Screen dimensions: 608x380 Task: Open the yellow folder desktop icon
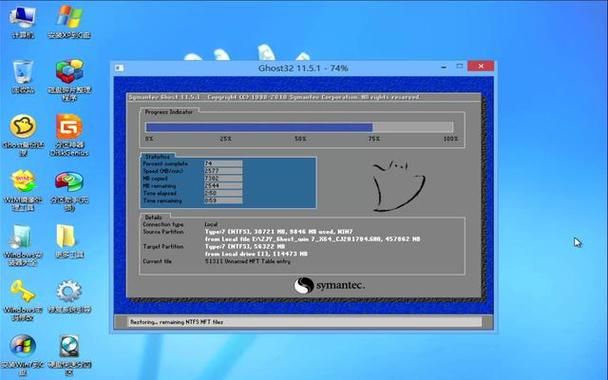coord(69,241)
